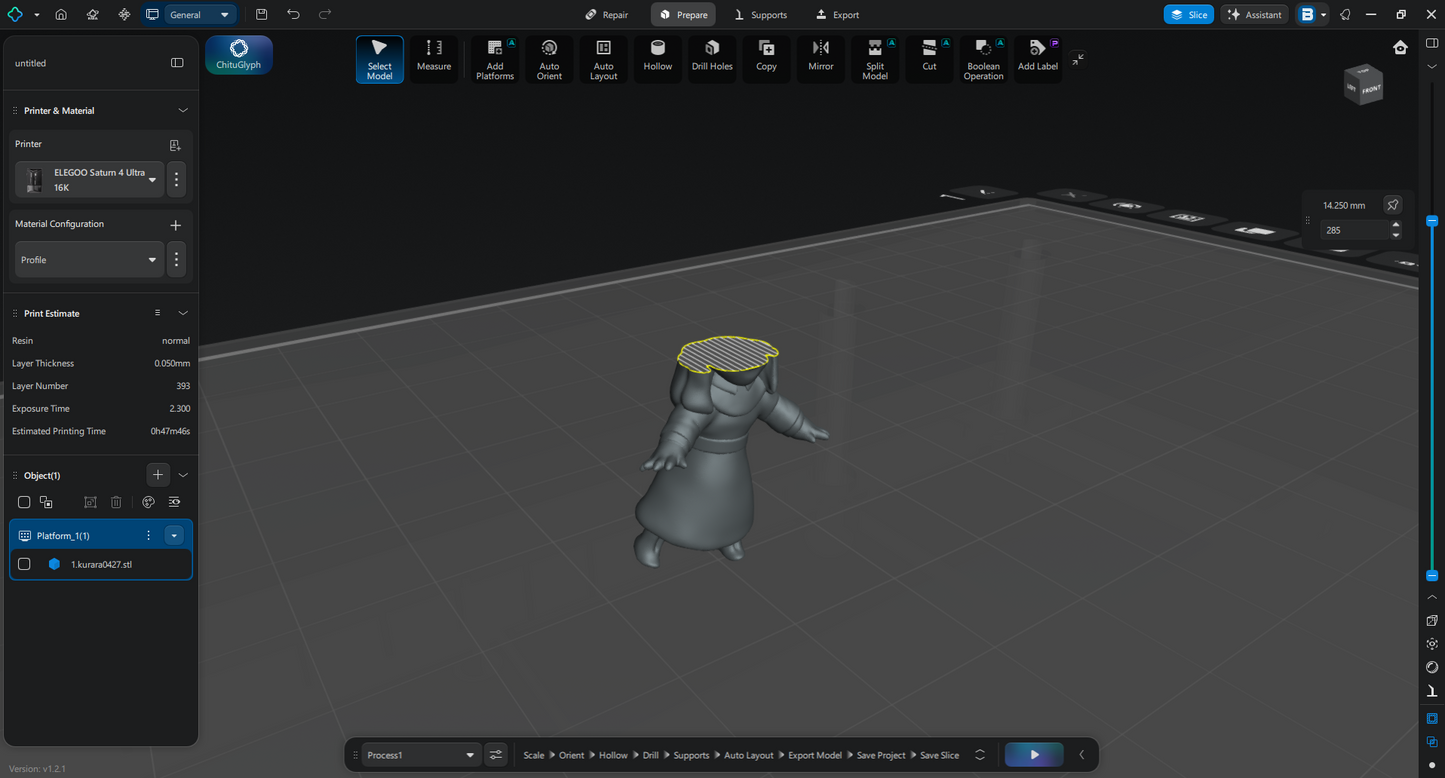Reset the view with the home-eye icon
The image size is (1445, 778).
(x=1400, y=47)
